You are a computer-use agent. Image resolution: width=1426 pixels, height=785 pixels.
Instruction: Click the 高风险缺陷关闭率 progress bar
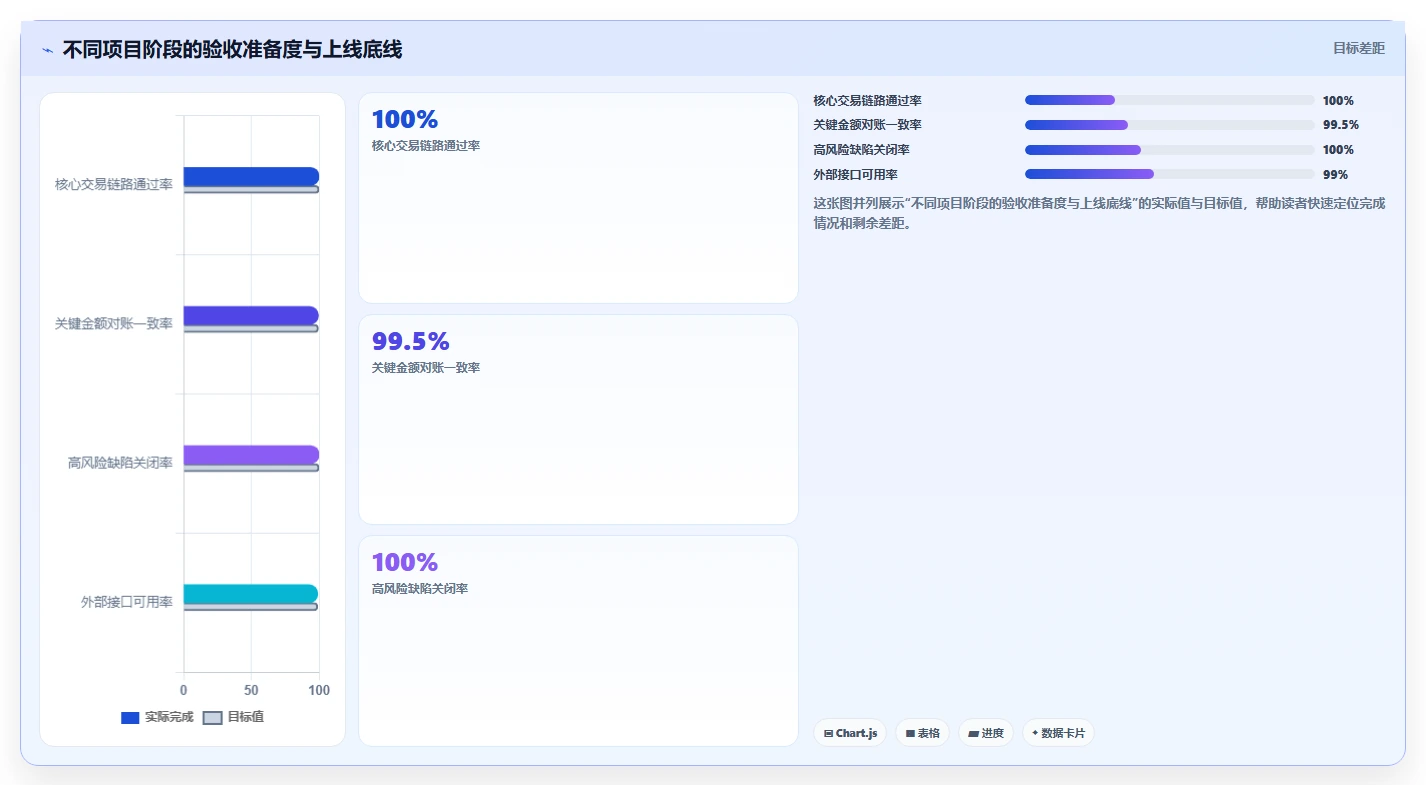1169,150
